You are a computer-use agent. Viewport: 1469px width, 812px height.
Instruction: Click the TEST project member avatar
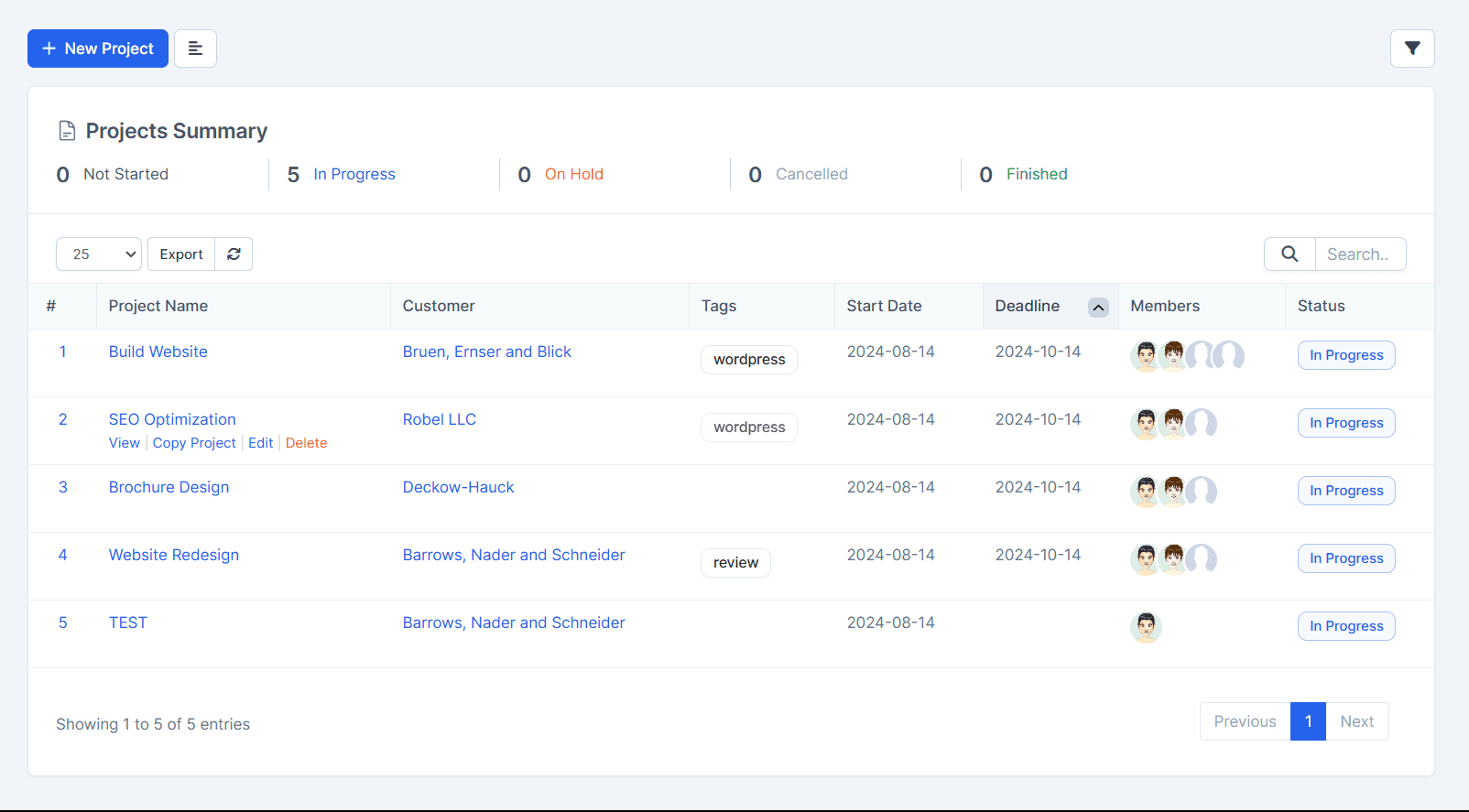click(x=1146, y=627)
